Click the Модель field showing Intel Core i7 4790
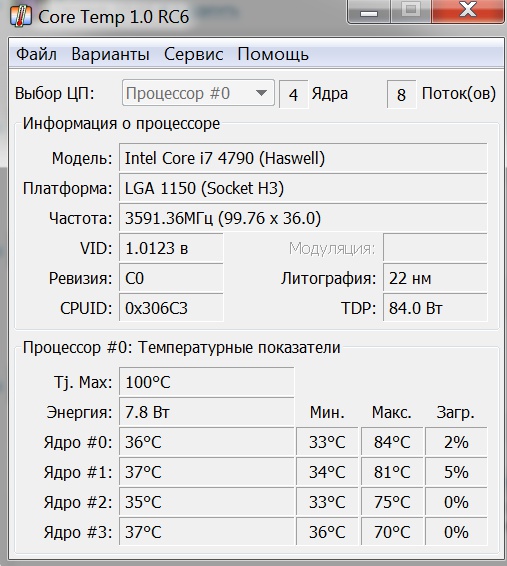The image size is (507, 566). pyautogui.click(x=303, y=157)
